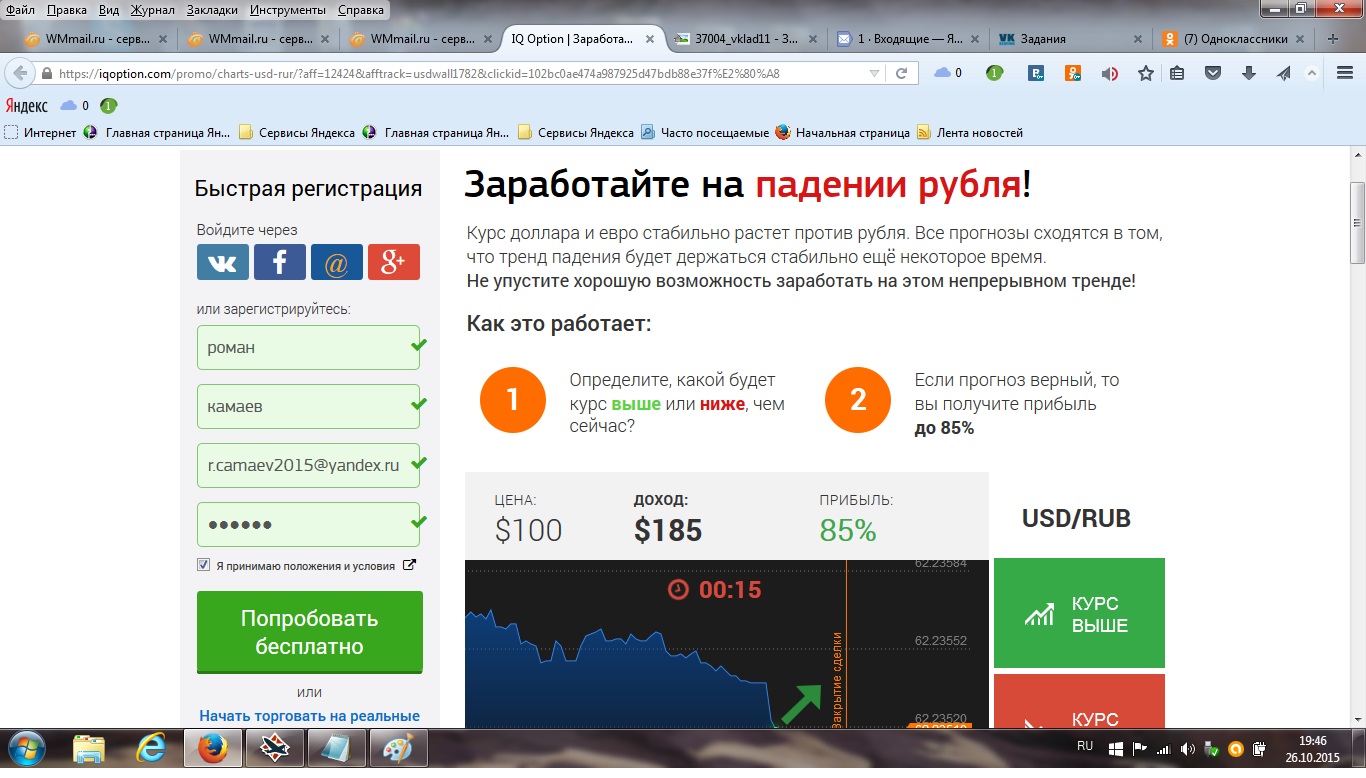Click the last name field containing камаев

tap(308, 406)
